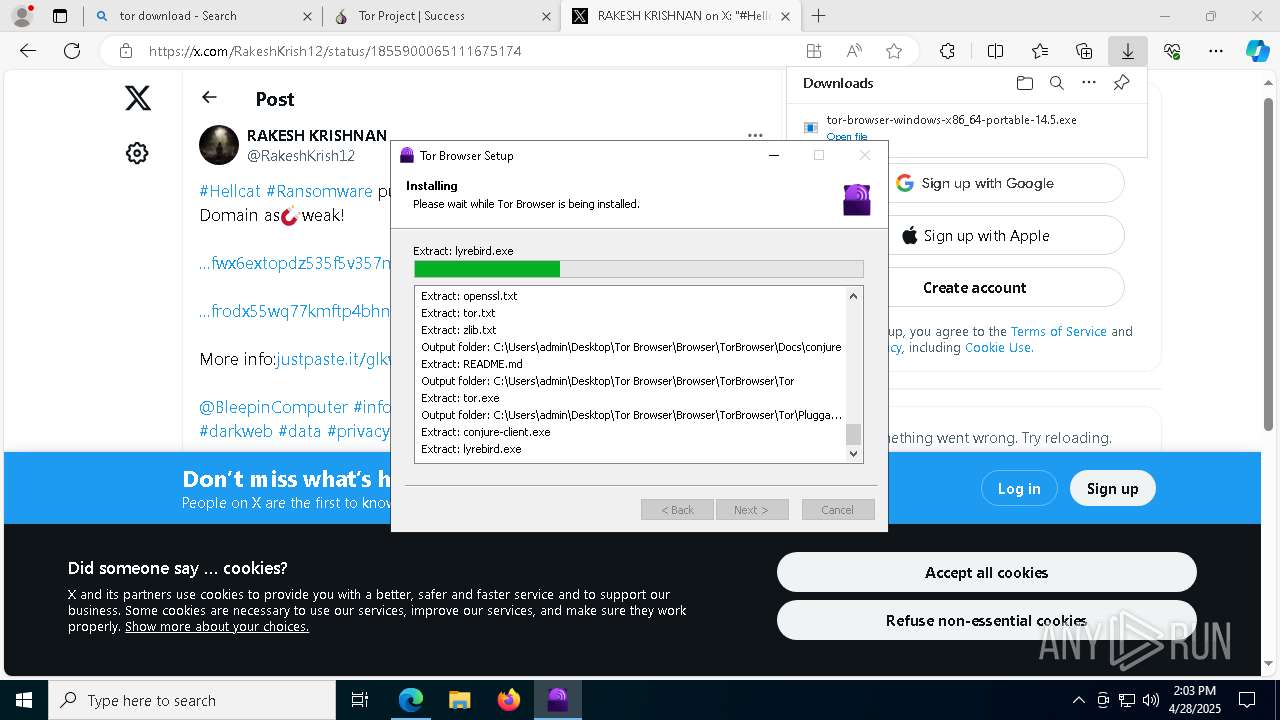1280x720 pixels.
Task: Click the #data hashtag
Action: click(300, 431)
